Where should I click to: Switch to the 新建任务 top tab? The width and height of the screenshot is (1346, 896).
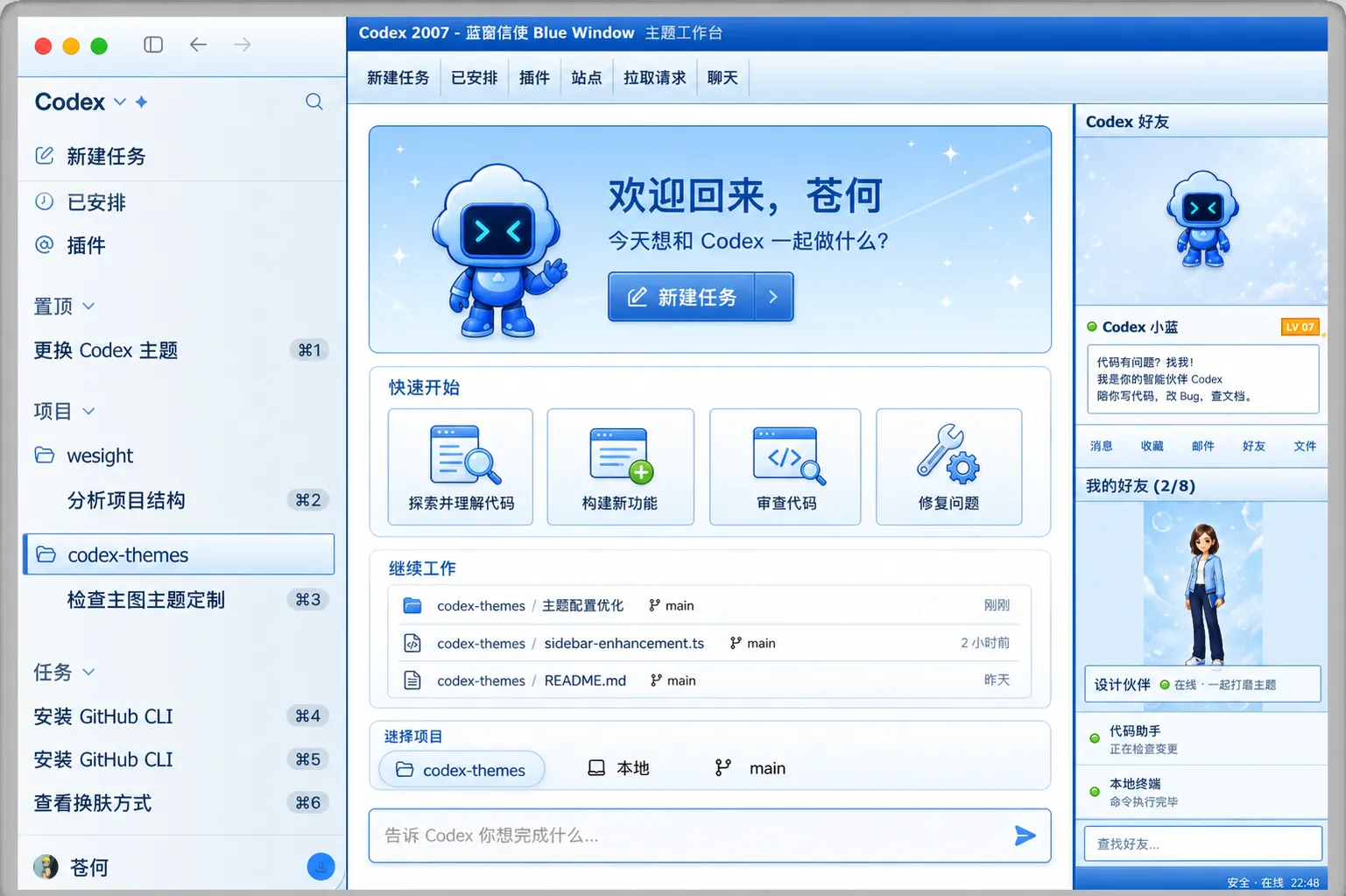click(398, 78)
